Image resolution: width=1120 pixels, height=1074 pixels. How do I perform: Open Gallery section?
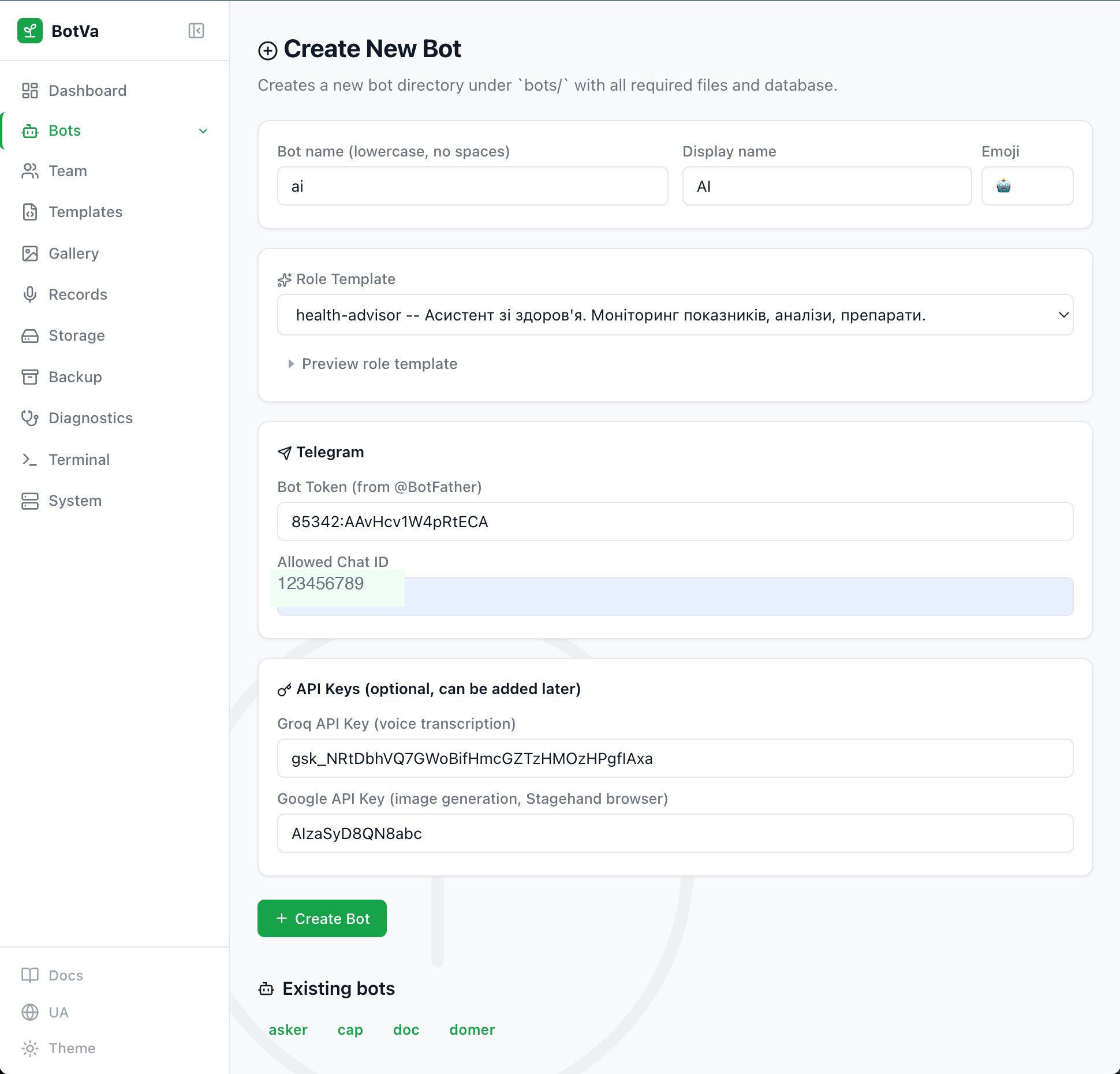coord(73,253)
